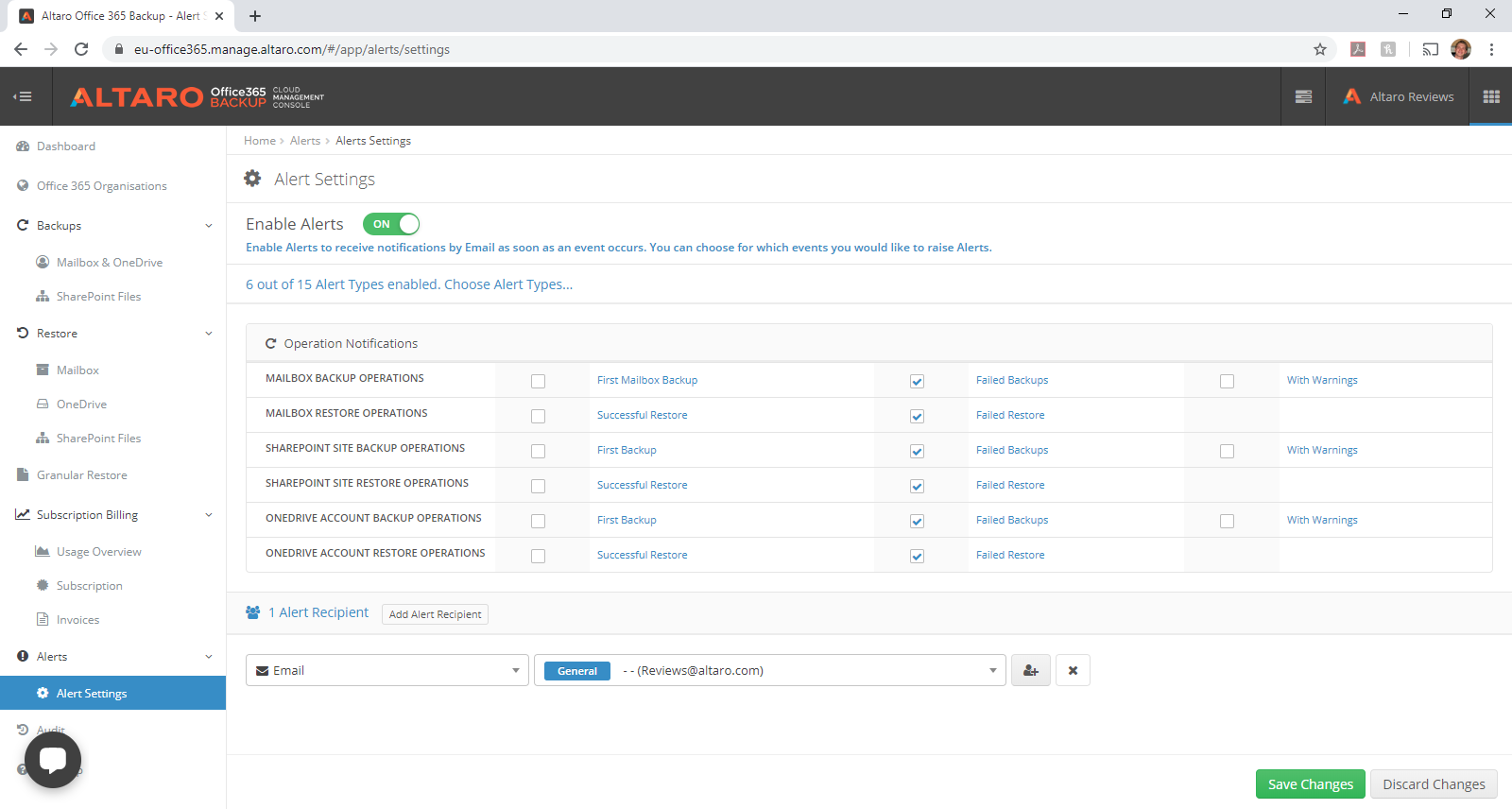
Task: Open the server list icon in the header
Action: (x=1303, y=96)
